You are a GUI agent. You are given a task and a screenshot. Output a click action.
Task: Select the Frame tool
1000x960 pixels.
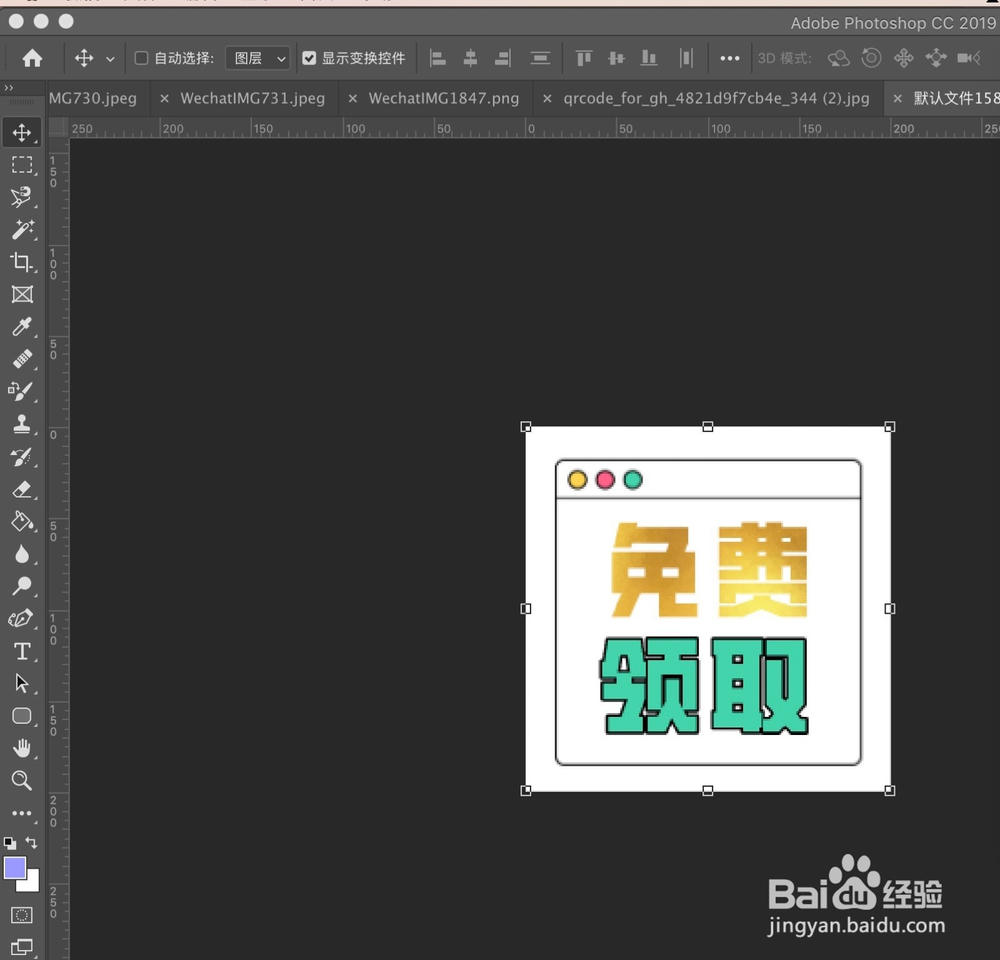(x=22, y=295)
